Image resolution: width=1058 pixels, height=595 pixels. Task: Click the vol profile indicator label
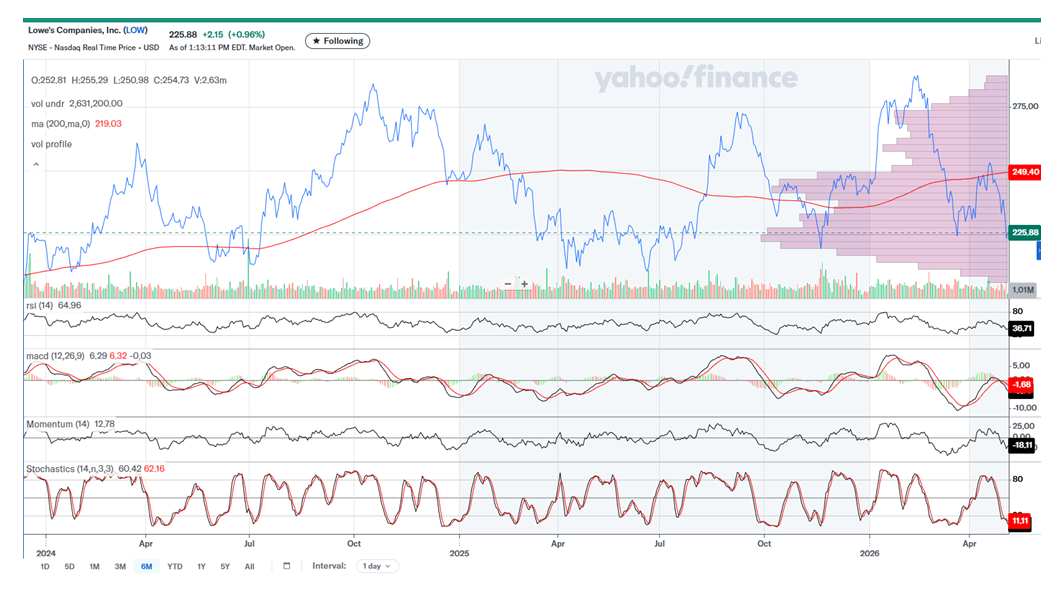(51, 144)
